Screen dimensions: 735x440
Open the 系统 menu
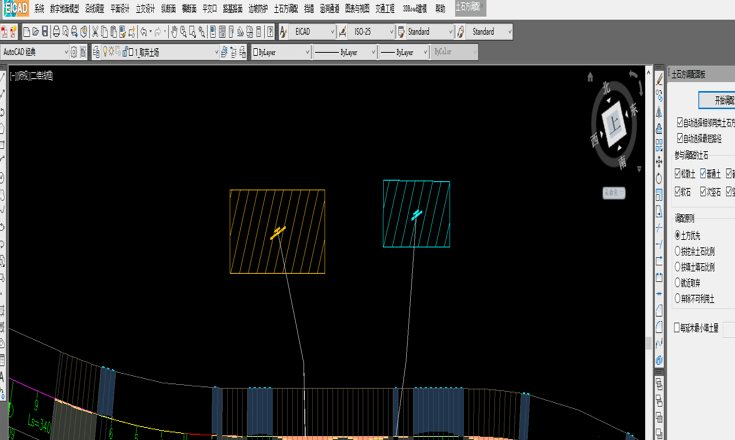39,8
